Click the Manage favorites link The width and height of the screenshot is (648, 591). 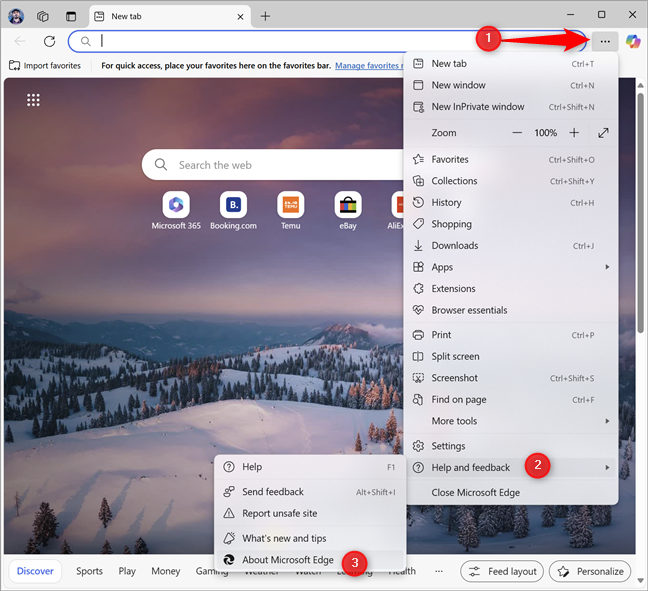[369, 65]
